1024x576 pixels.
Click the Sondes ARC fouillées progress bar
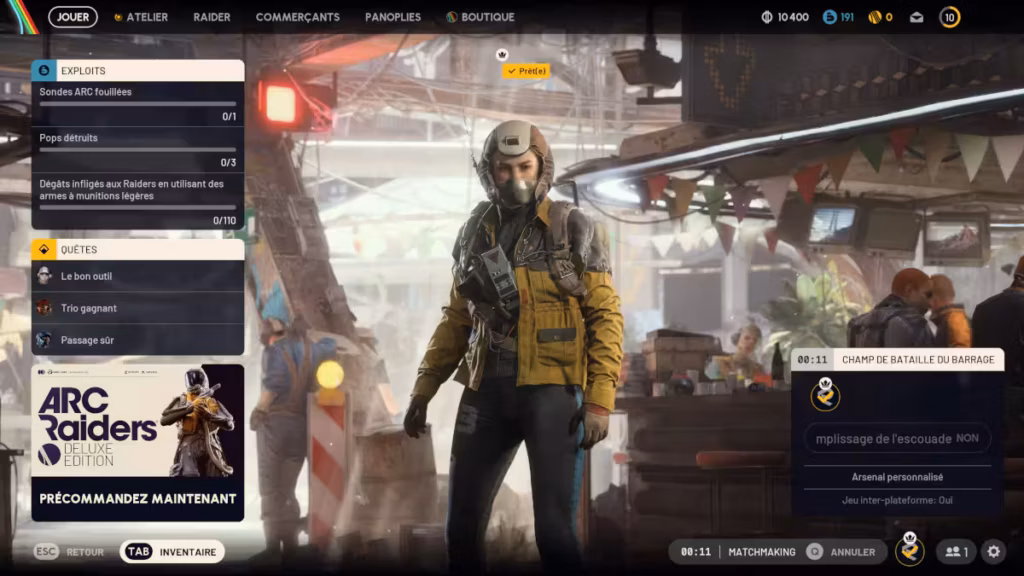(138, 104)
